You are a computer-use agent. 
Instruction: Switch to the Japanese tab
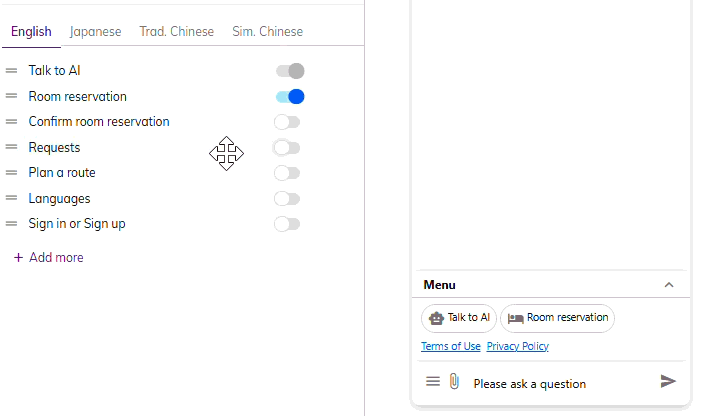[95, 31]
